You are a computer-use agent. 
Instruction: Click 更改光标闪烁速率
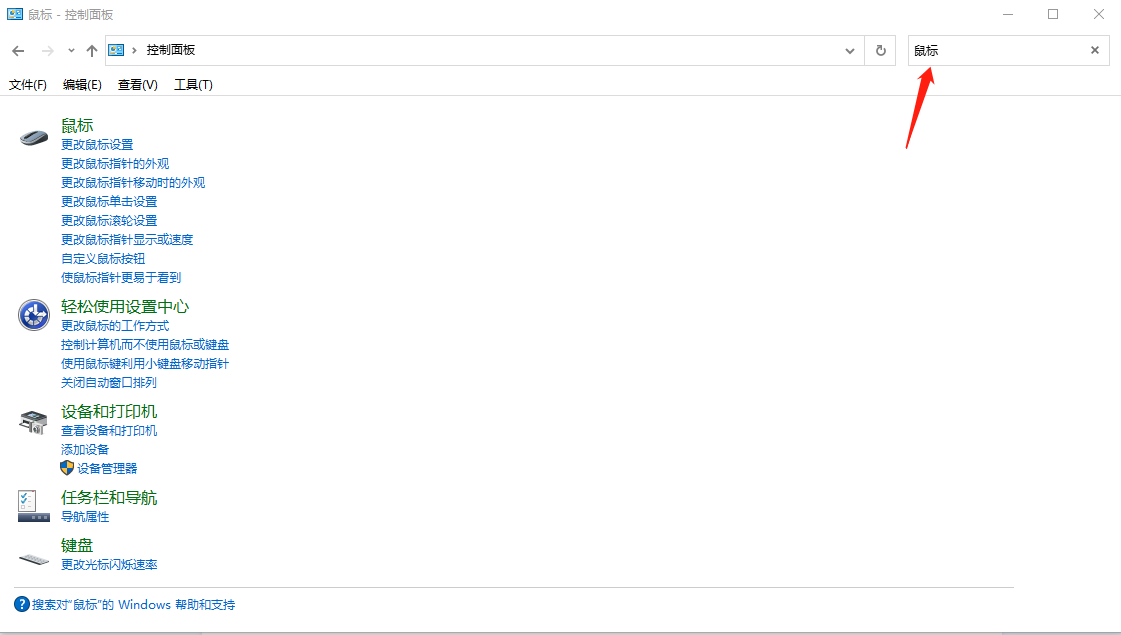click(109, 564)
